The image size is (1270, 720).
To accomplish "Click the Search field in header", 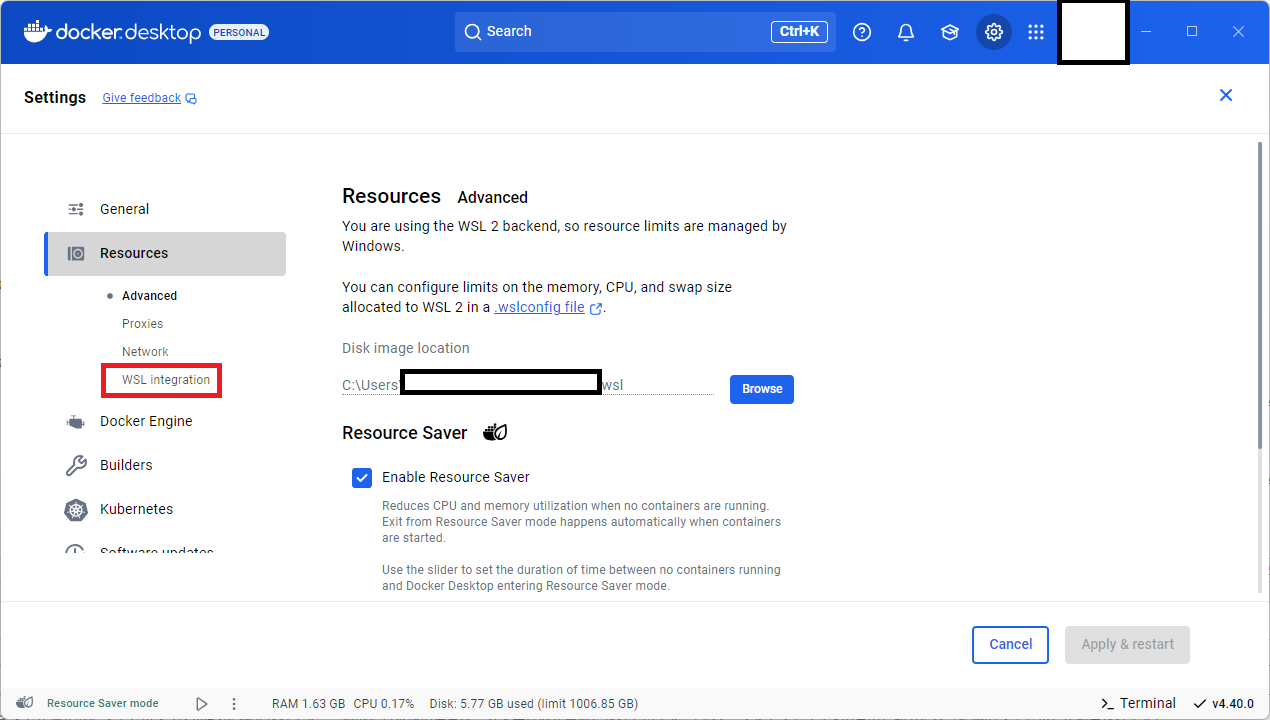I will pos(620,32).
